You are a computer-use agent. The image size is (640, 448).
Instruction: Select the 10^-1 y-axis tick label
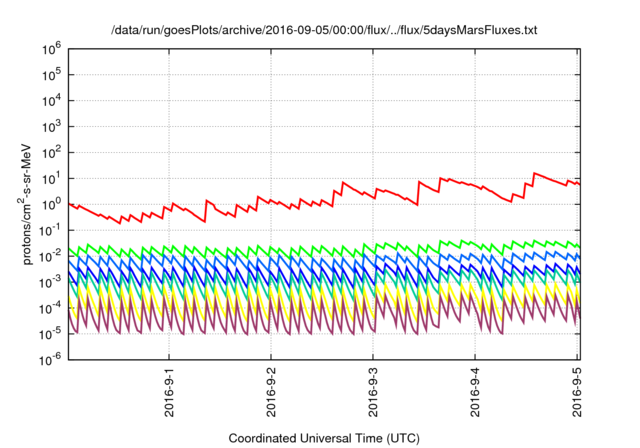click(x=51, y=231)
